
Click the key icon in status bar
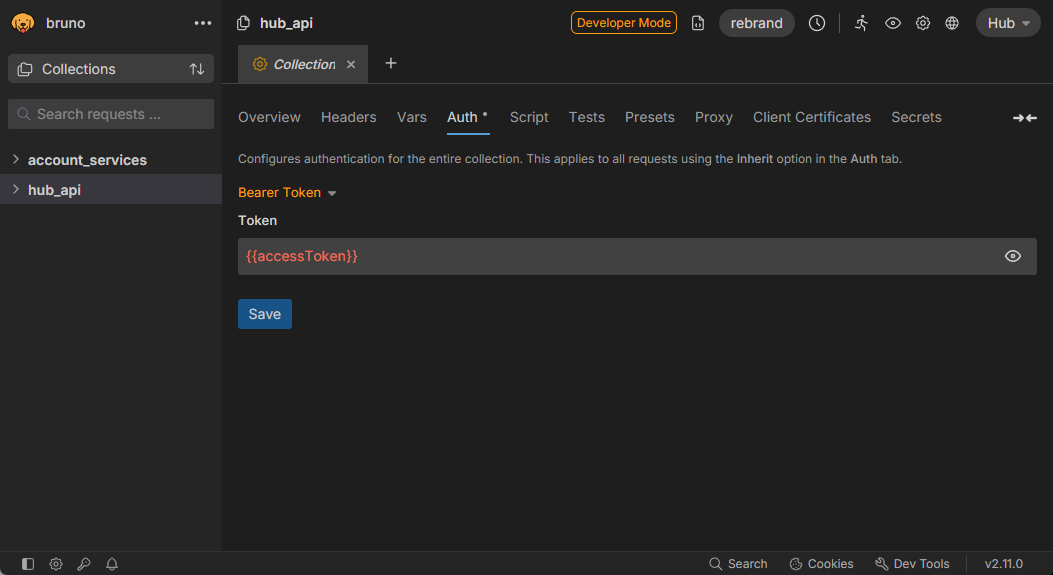click(84, 564)
